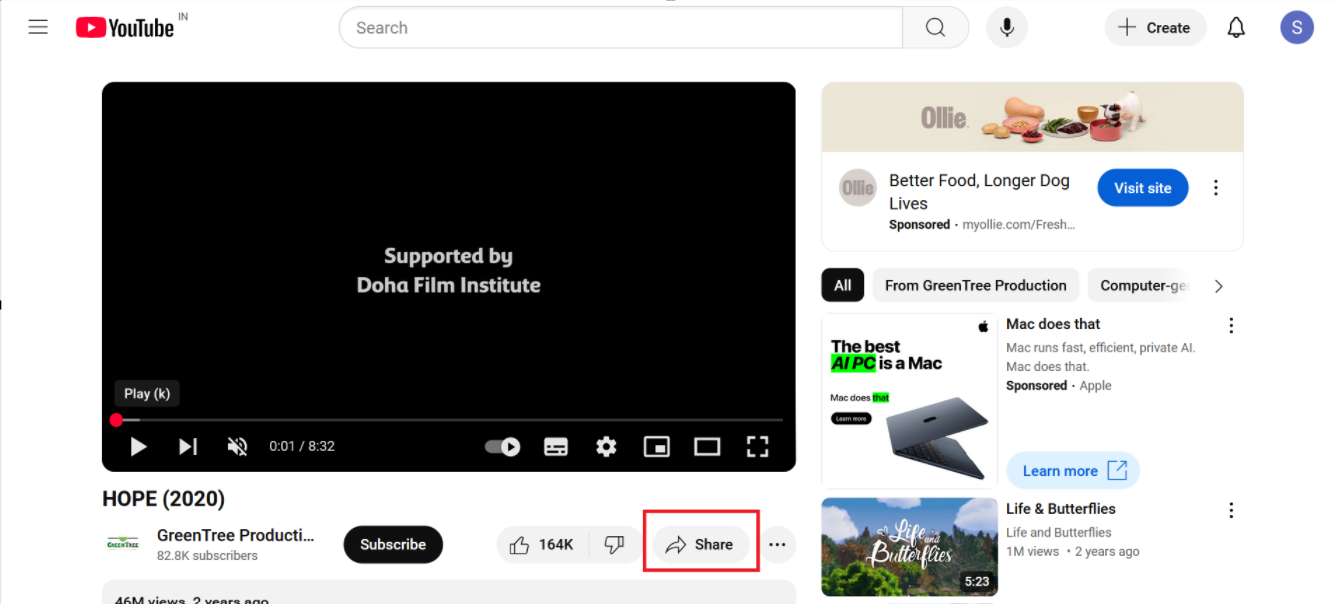Switch to theater mode view
This screenshot has width=1338, height=604.
click(707, 446)
